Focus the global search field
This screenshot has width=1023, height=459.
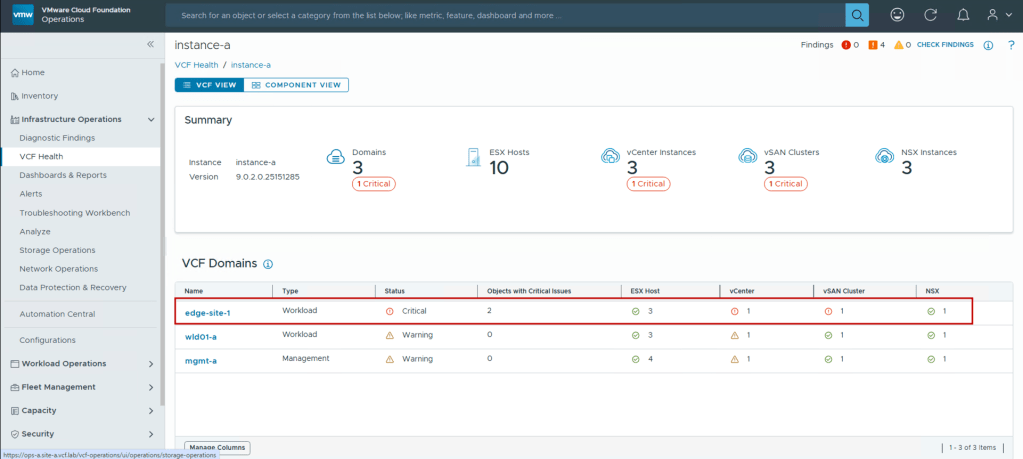pyautogui.click(x=505, y=14)
